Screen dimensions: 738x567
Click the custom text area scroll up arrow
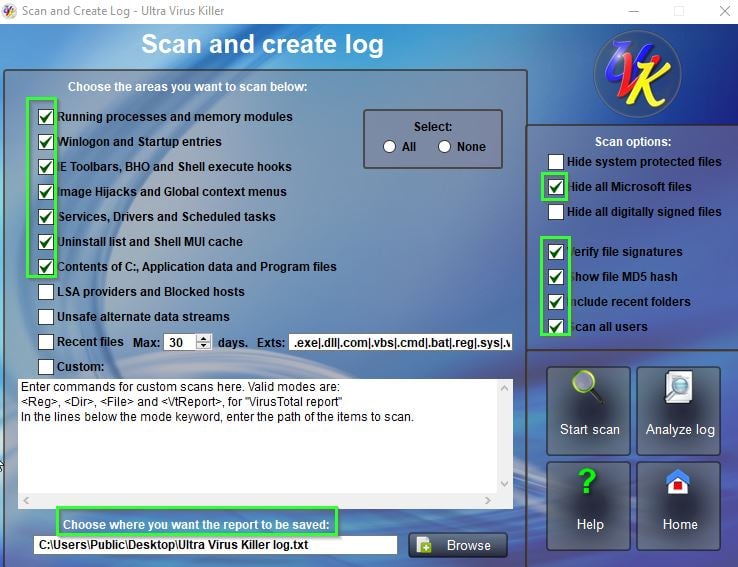click(505, 388)
